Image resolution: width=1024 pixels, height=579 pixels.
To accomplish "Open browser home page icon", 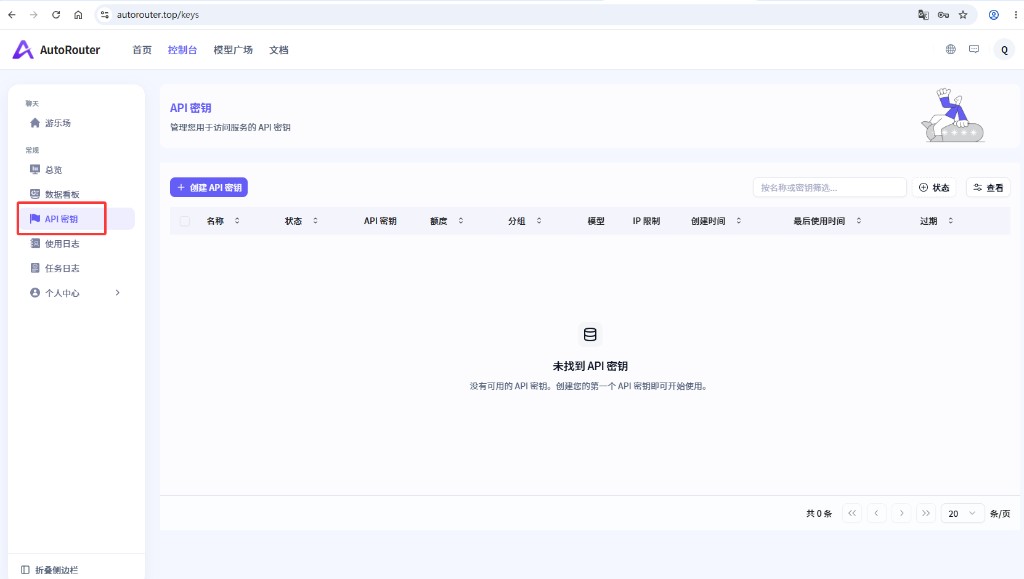I will [x=78, y=14].
